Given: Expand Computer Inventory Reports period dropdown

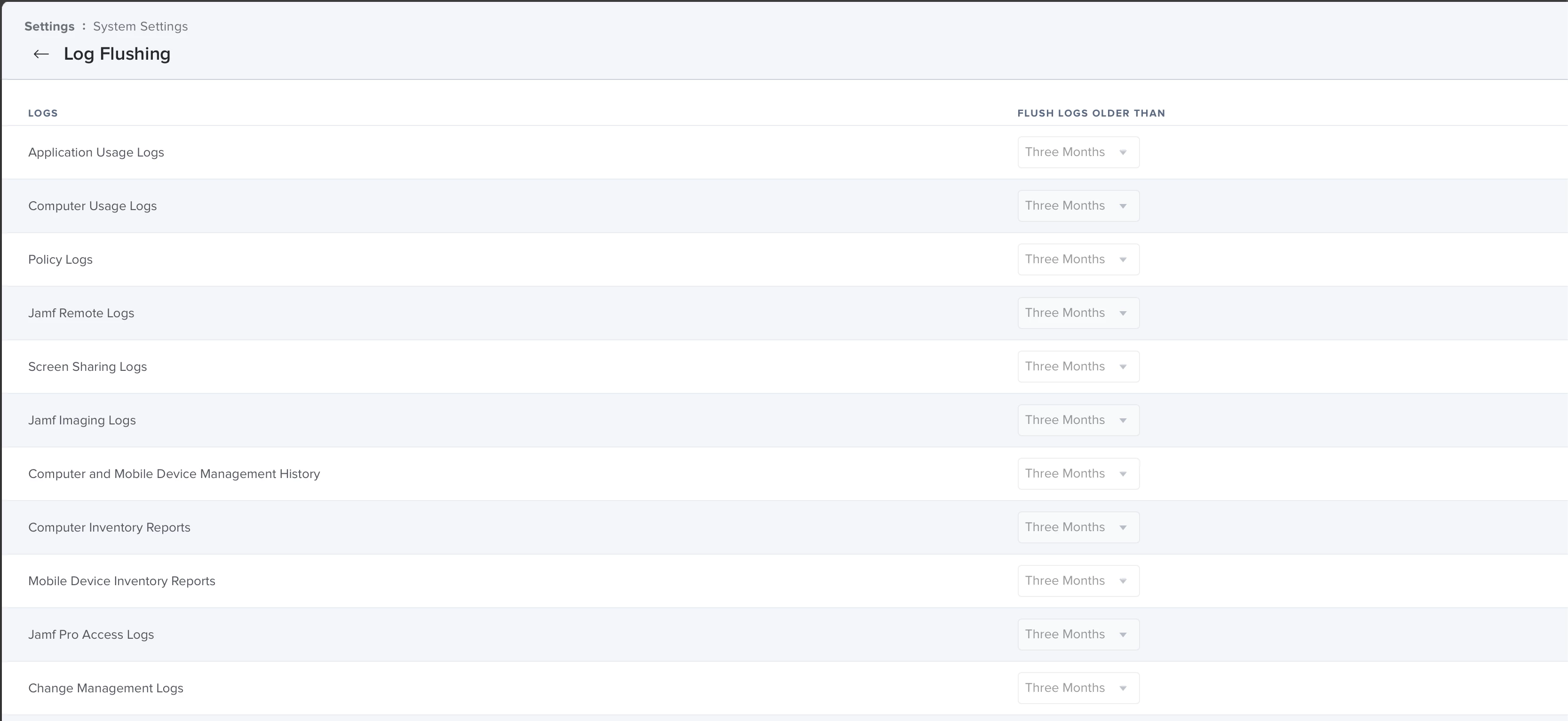Looking at the screenshot, I should click(1077, 527).
